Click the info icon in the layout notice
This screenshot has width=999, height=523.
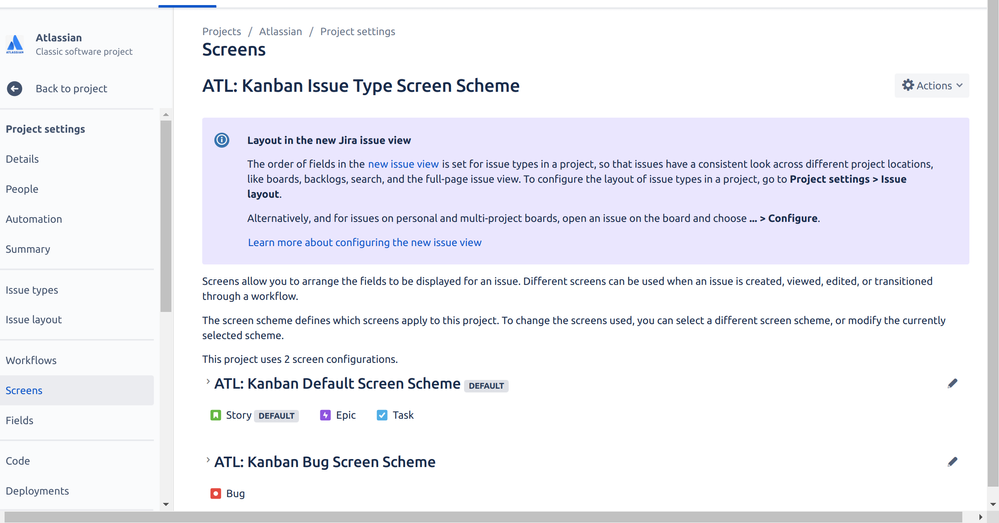click(222, 140)
